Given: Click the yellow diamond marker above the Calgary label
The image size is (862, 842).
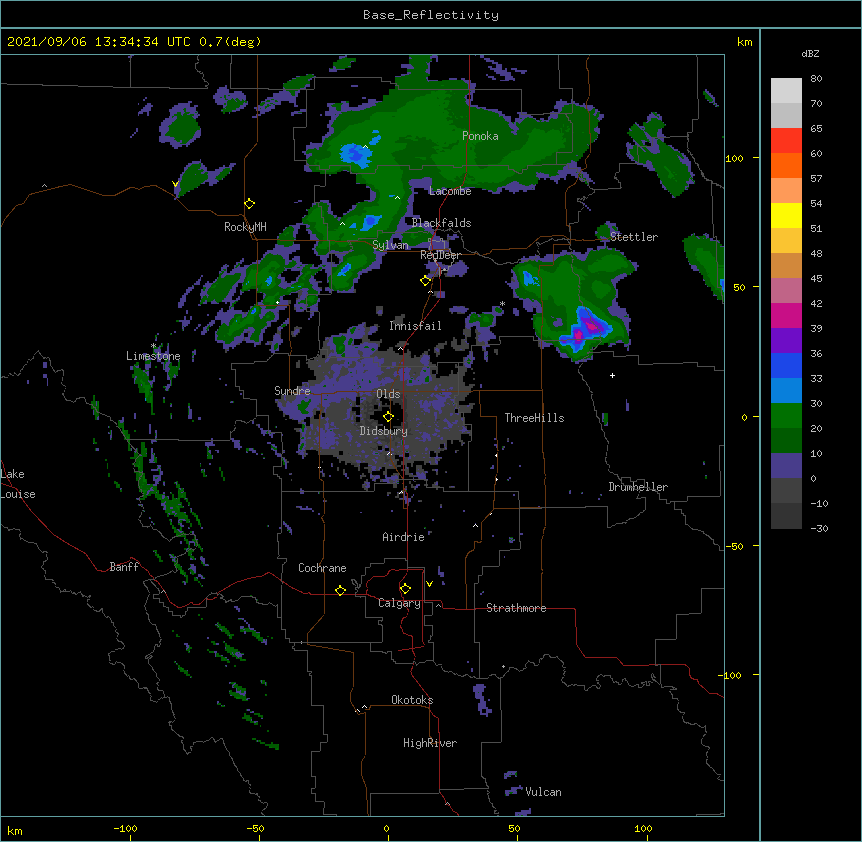Looking at the screenshot, I should (x=405, y=589).
